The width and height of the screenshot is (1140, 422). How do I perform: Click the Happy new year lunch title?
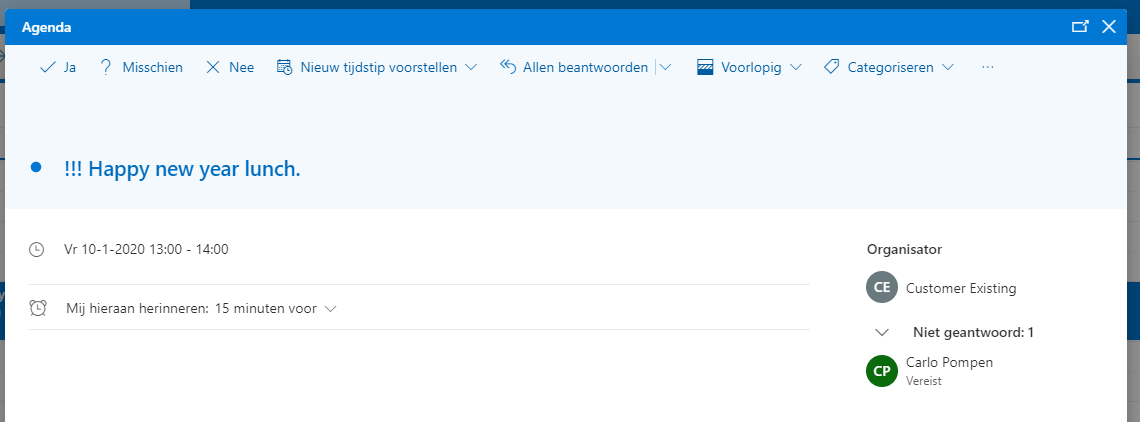(182, 169)
